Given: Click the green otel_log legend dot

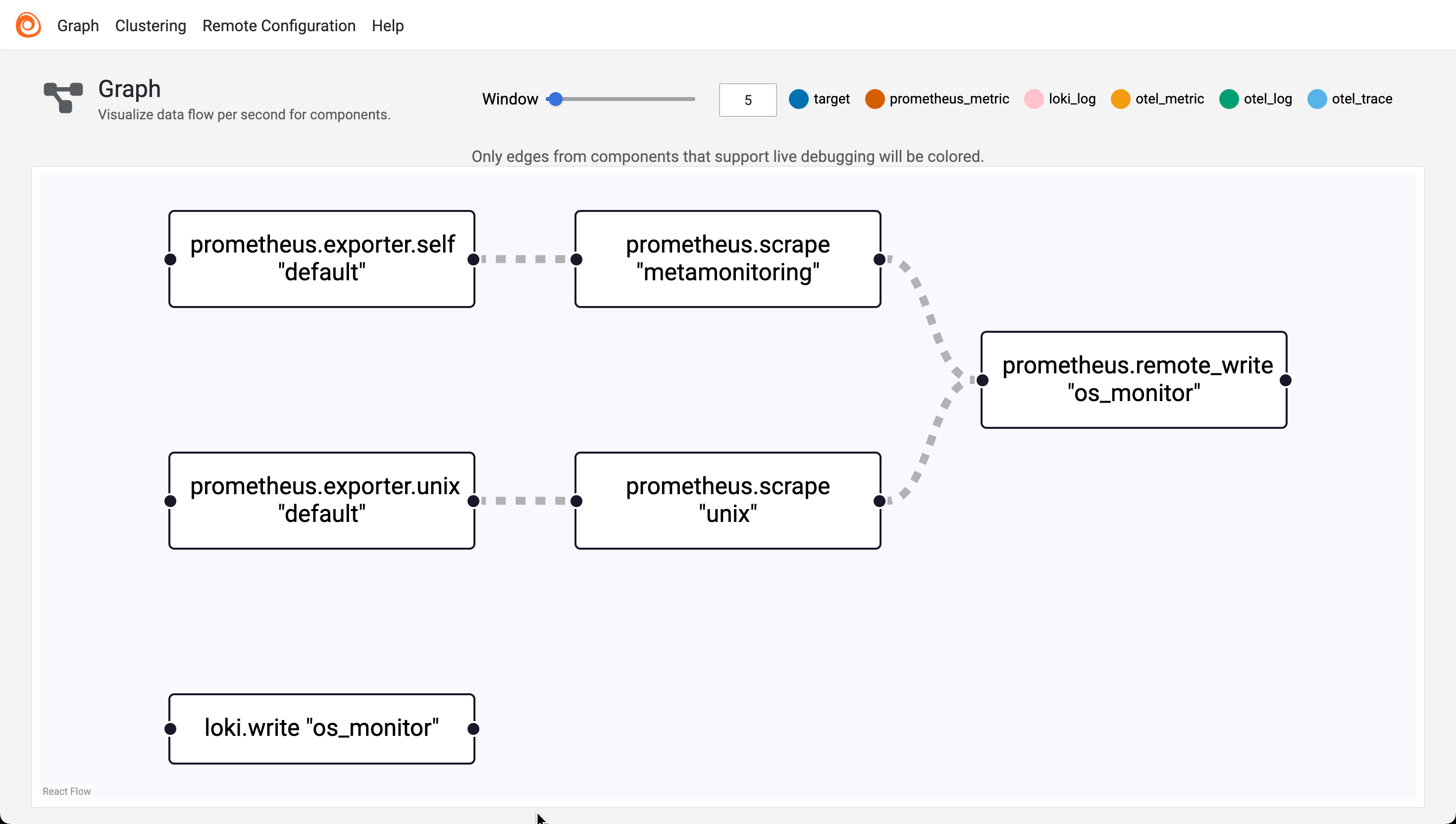Looking at the screenshot, I should (x=1229, y=99).
